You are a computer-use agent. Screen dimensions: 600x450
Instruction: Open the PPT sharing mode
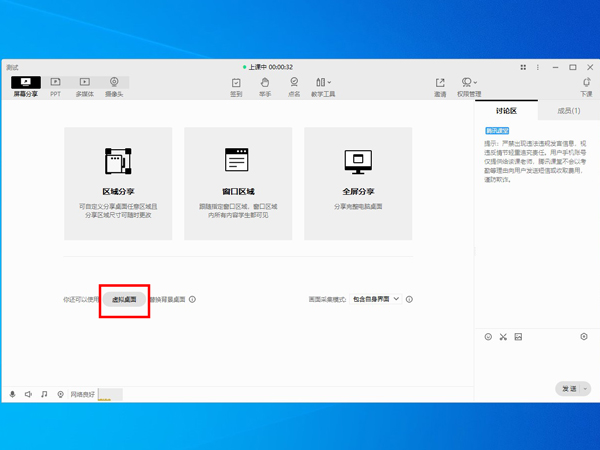(56, 86)
